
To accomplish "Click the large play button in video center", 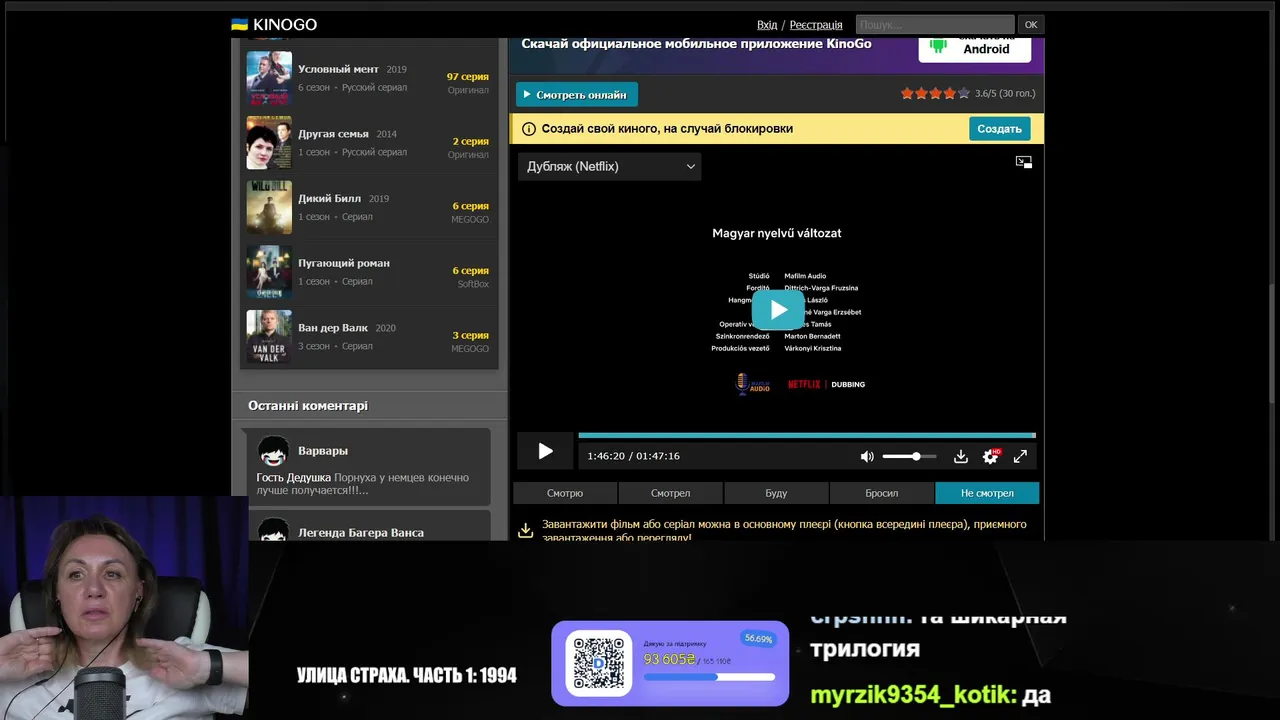I will click(778, 310).
